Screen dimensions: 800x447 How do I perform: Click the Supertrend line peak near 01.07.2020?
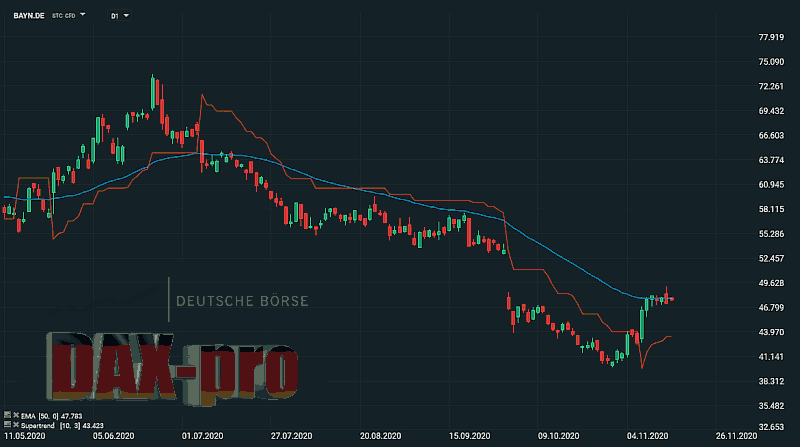tap(202, 95)
